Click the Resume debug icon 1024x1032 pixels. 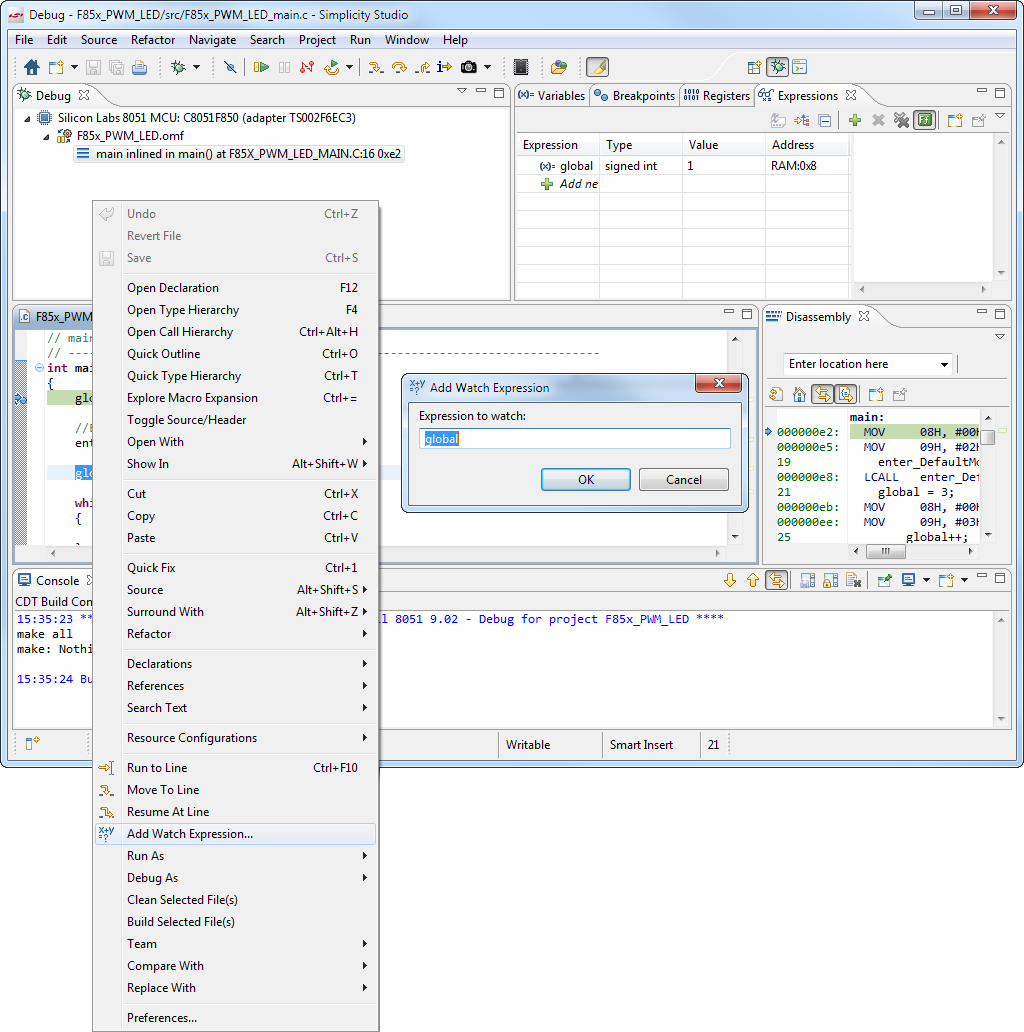260,67
